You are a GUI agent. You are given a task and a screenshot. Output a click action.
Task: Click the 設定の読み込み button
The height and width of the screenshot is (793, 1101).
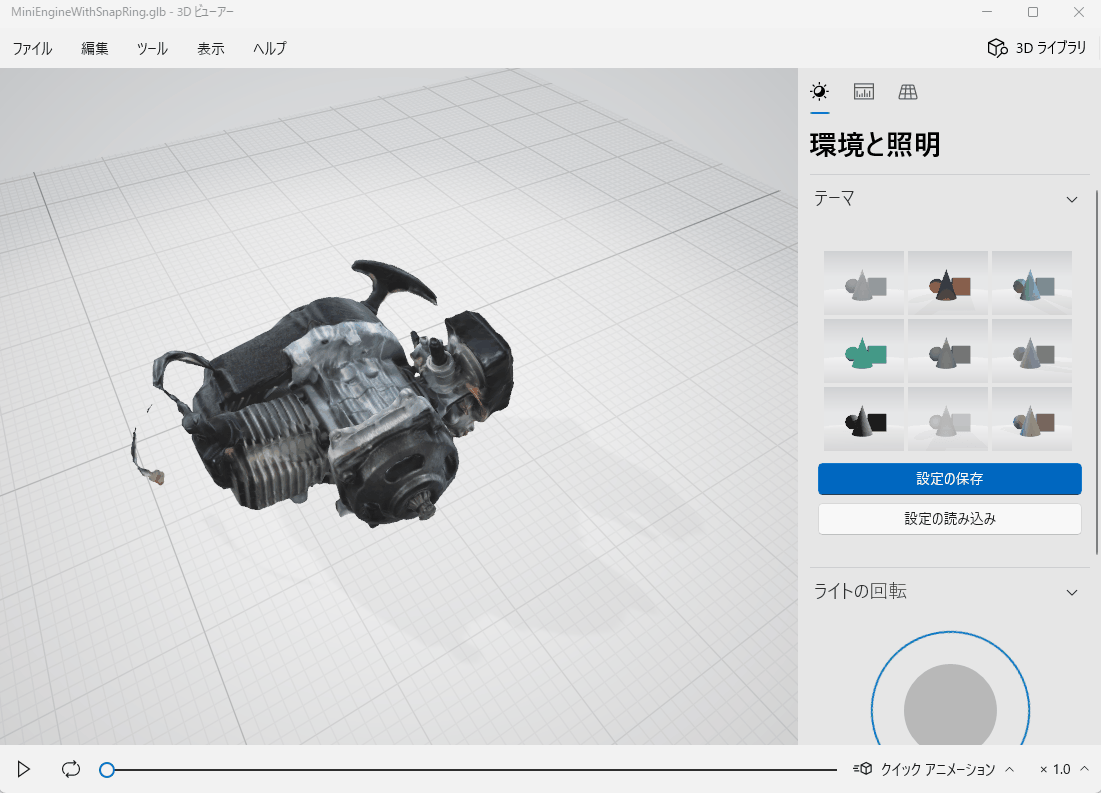(x=949, y=518)
